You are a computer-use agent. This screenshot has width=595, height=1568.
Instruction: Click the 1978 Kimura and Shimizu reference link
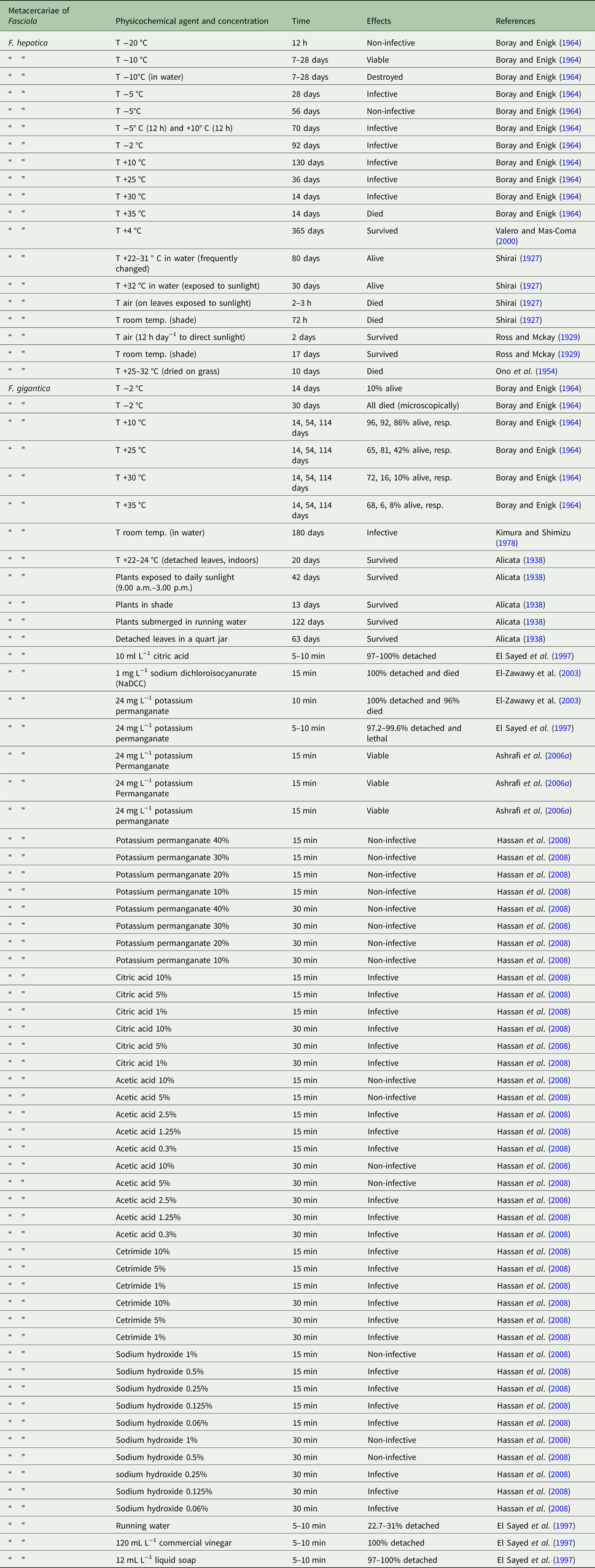[506, 543]
